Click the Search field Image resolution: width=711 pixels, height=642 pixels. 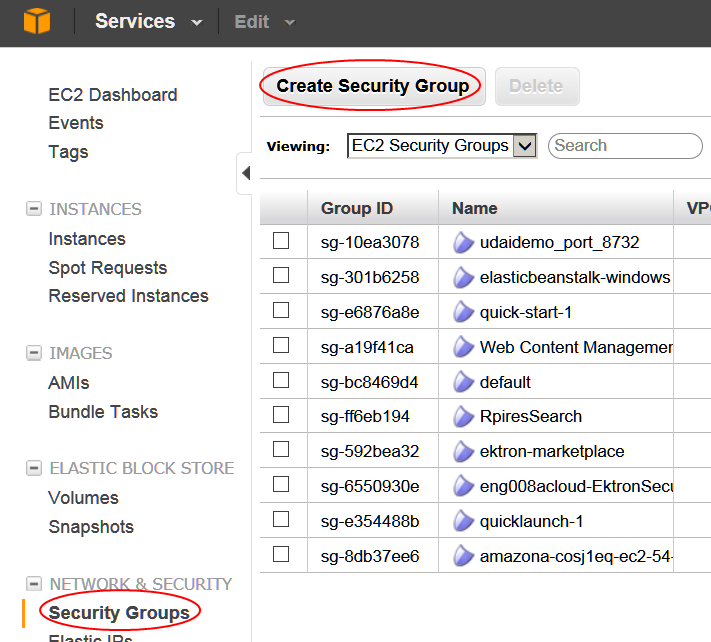tap(625, 146)
